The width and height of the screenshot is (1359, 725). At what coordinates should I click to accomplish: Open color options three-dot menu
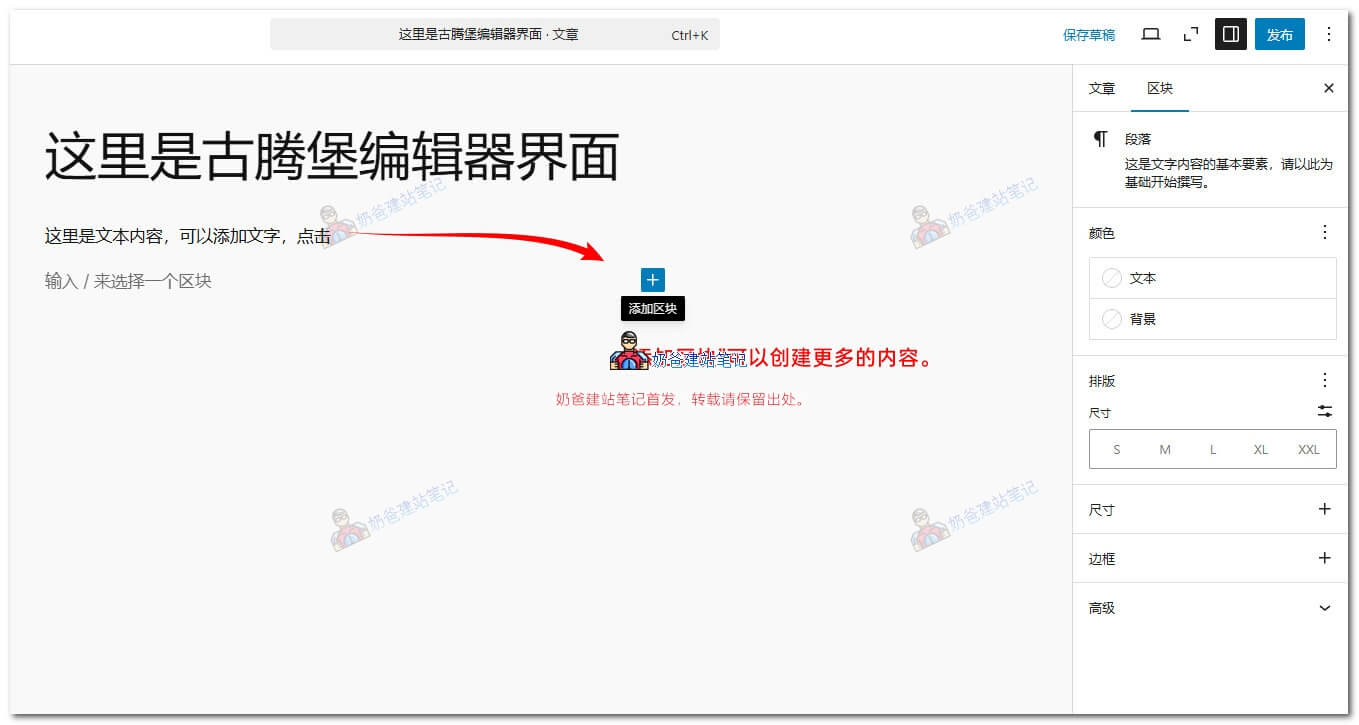1324,232
